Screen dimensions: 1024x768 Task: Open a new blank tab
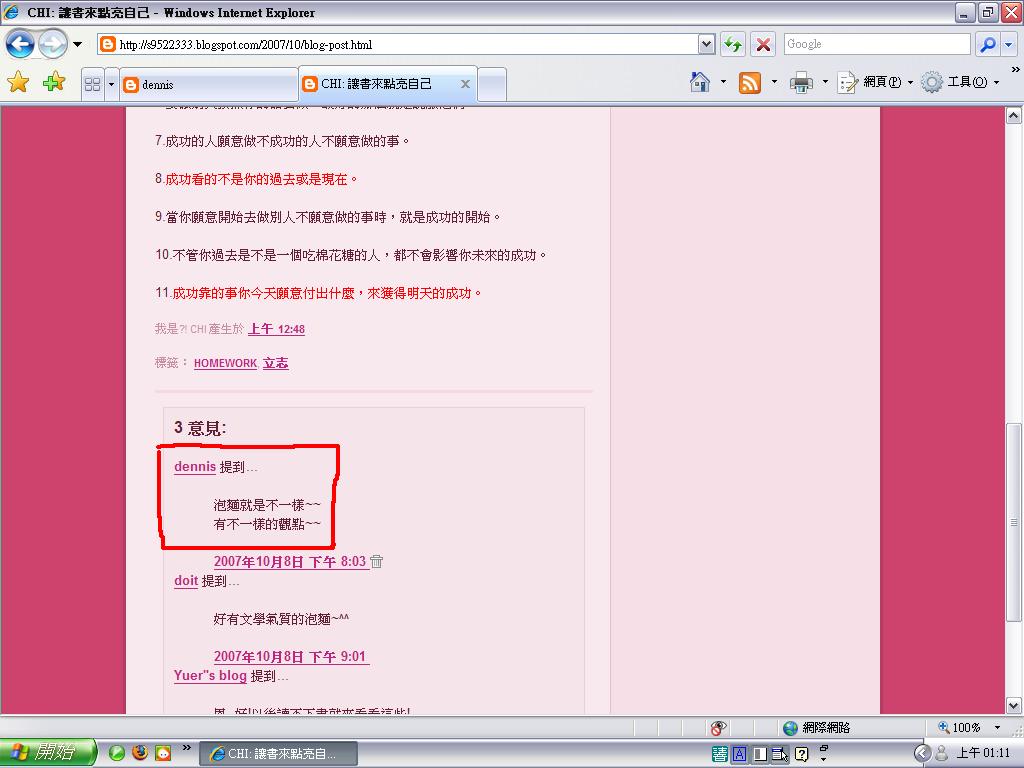[x=492, y=84]
